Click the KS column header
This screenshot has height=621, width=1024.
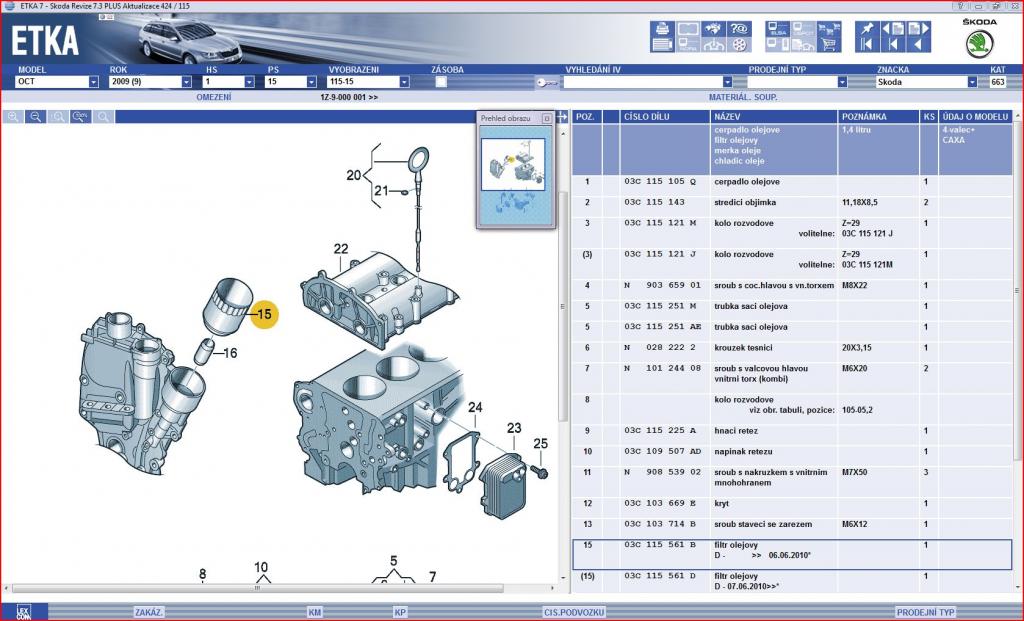click(x=929, y=117)
